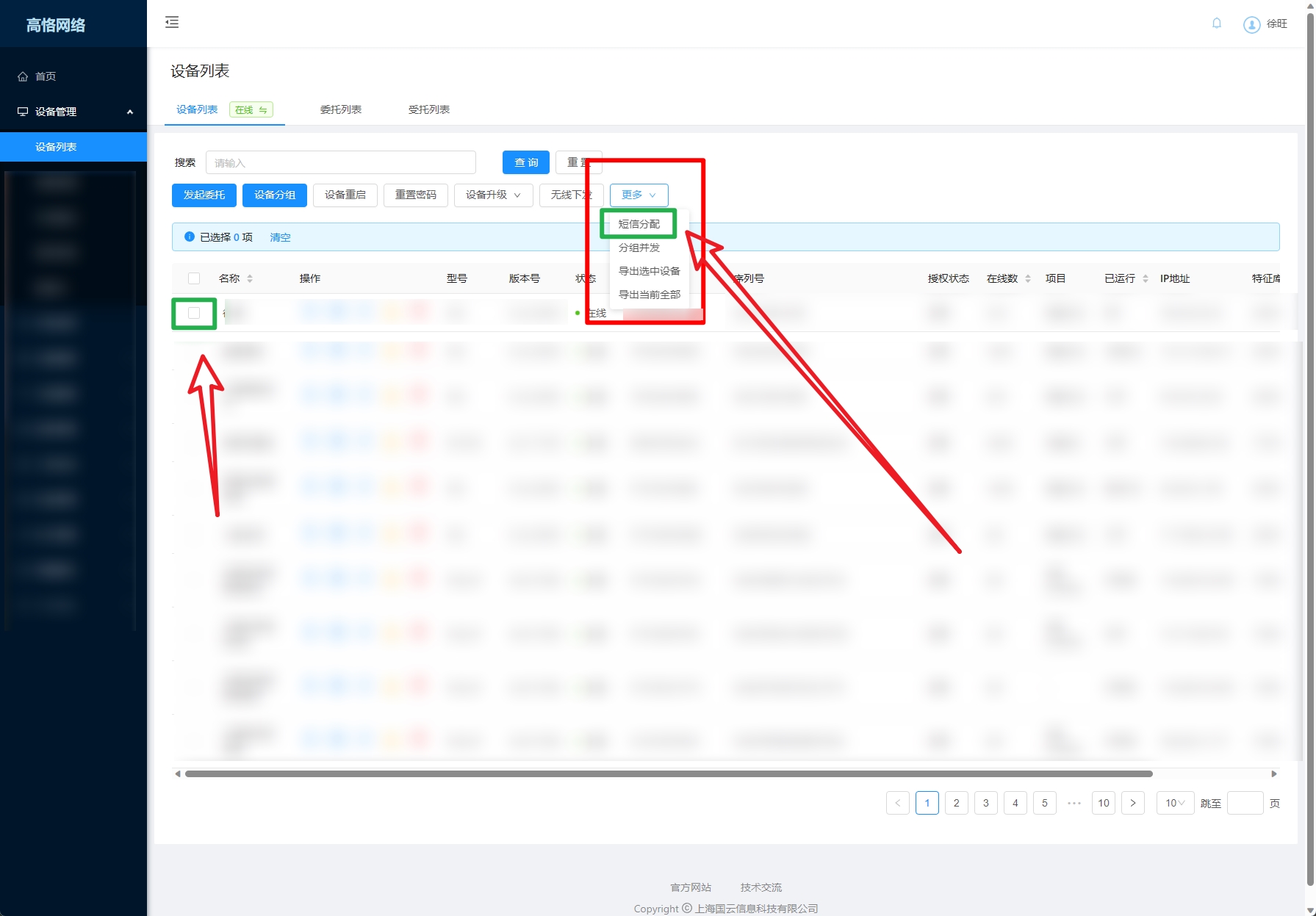Tick the first device row checkbox

[194, 313]
